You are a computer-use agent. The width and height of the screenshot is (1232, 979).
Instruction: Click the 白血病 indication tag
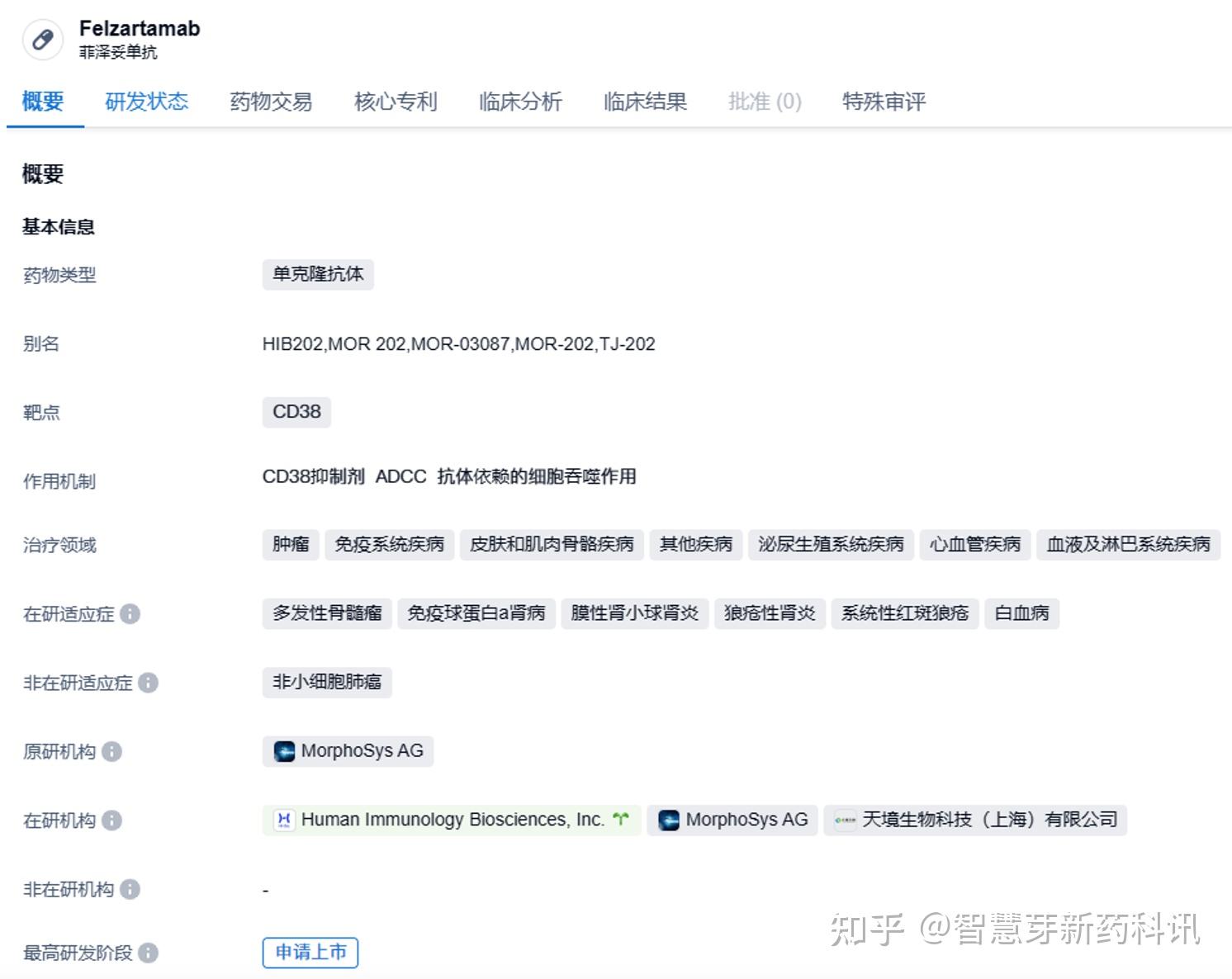click(1021, 613)
